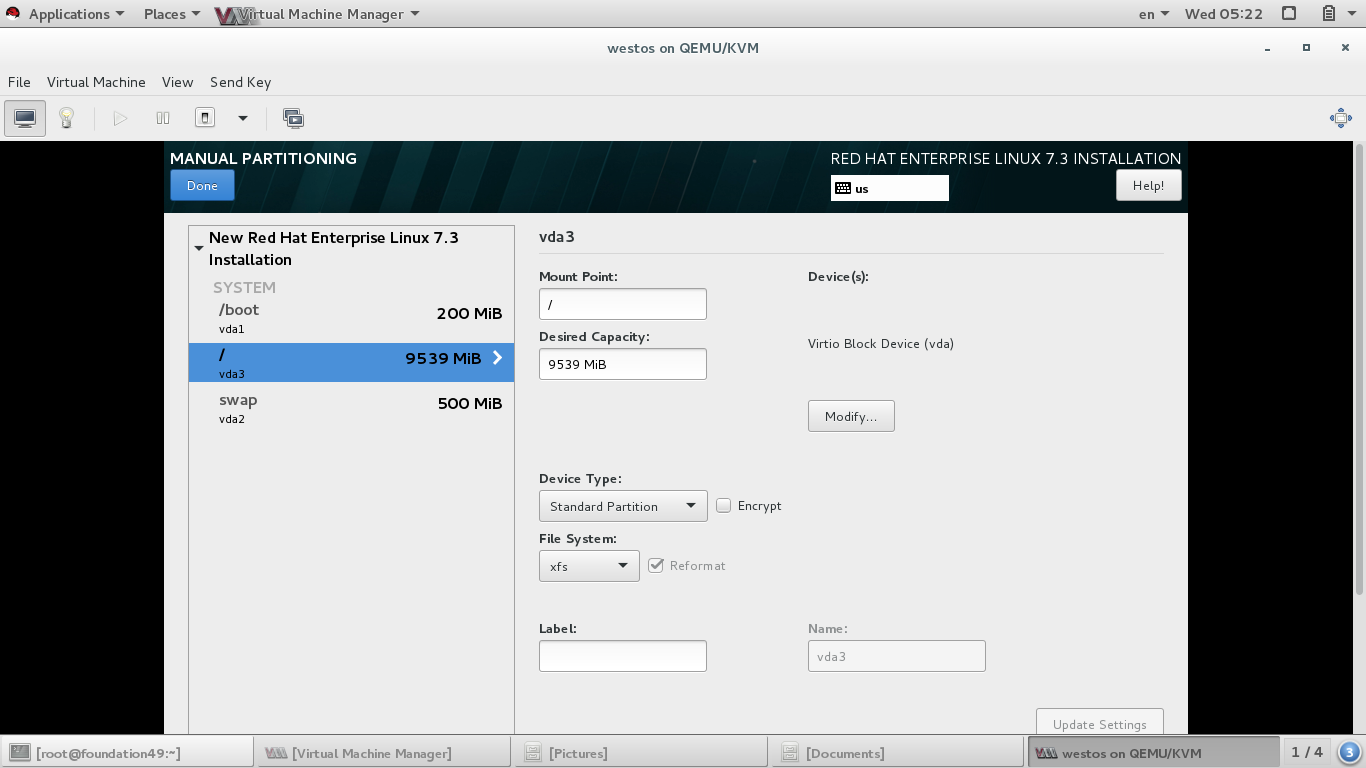Open accessibility/window icon in top panel

pos(1289,14)
